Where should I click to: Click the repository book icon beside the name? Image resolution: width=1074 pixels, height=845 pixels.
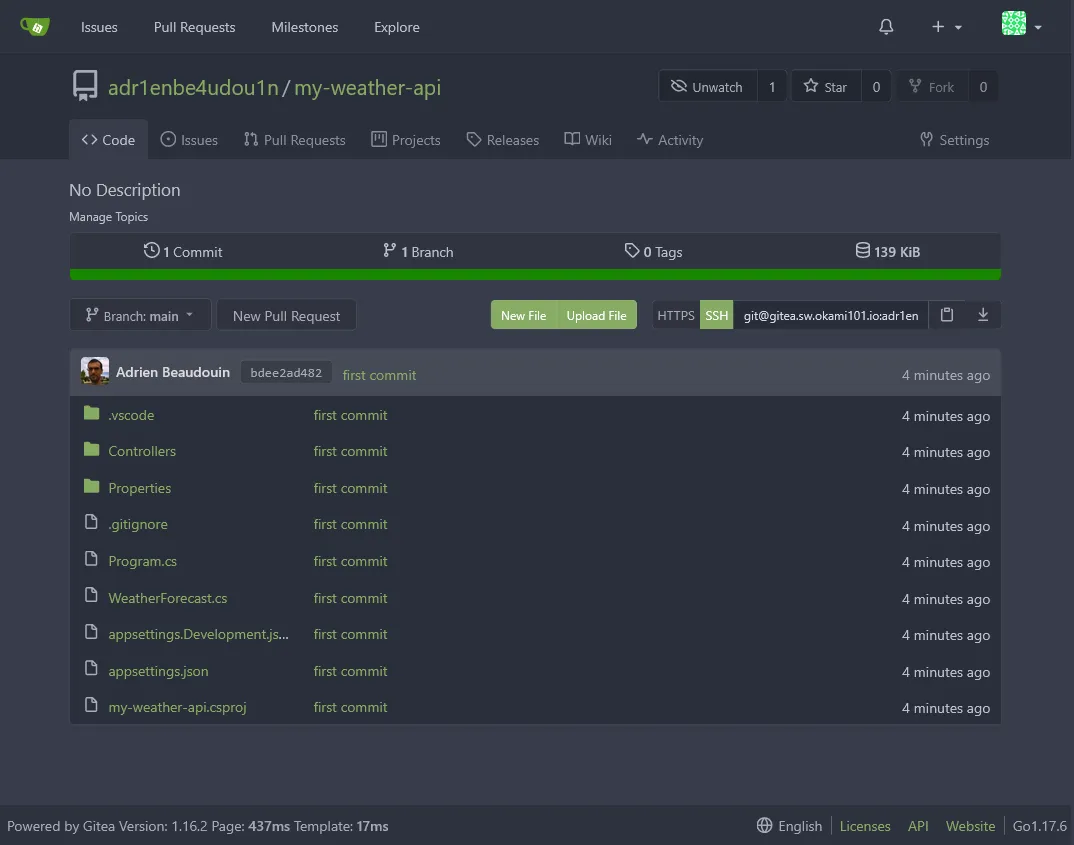85,86
